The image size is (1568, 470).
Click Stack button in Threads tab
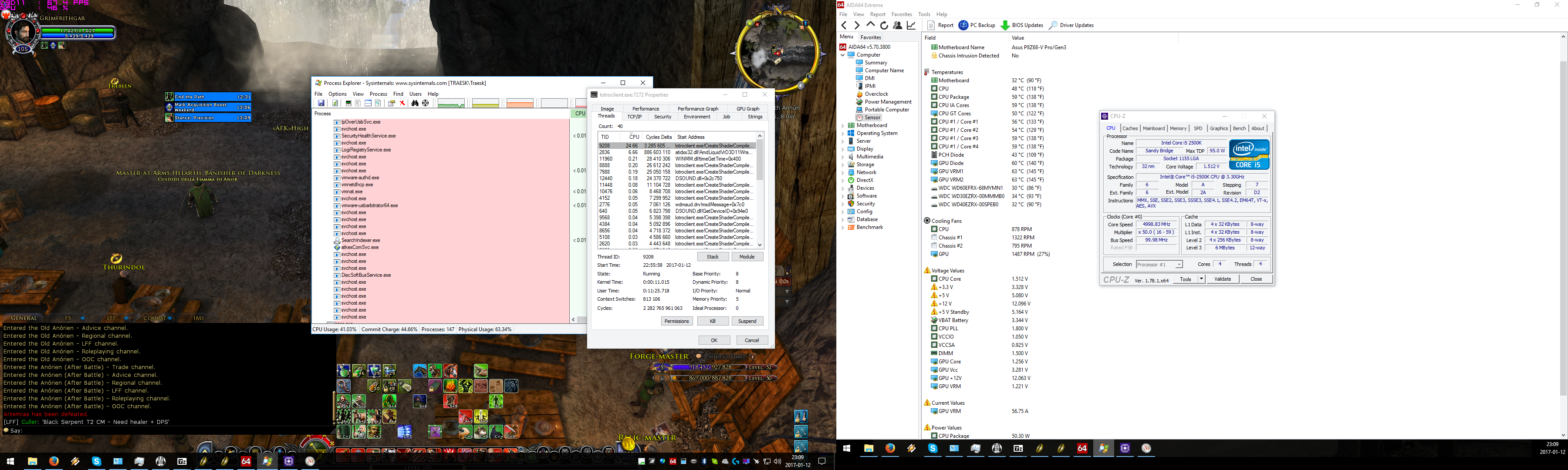pos(713,257)
